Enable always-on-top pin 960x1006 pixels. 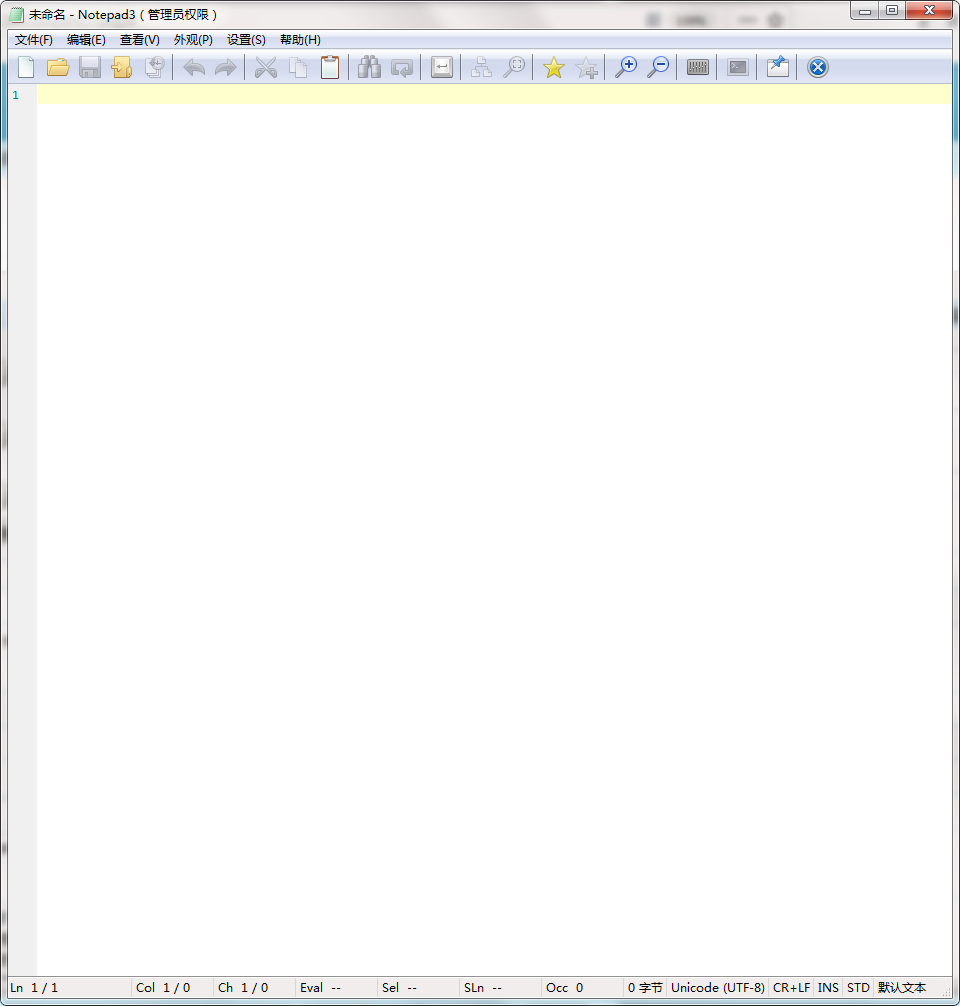click(x=777, y=67)
